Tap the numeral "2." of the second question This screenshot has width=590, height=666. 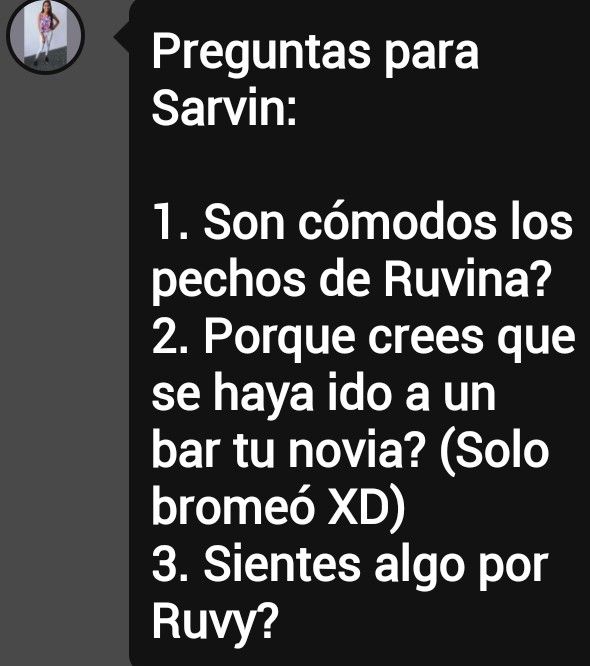170,336
